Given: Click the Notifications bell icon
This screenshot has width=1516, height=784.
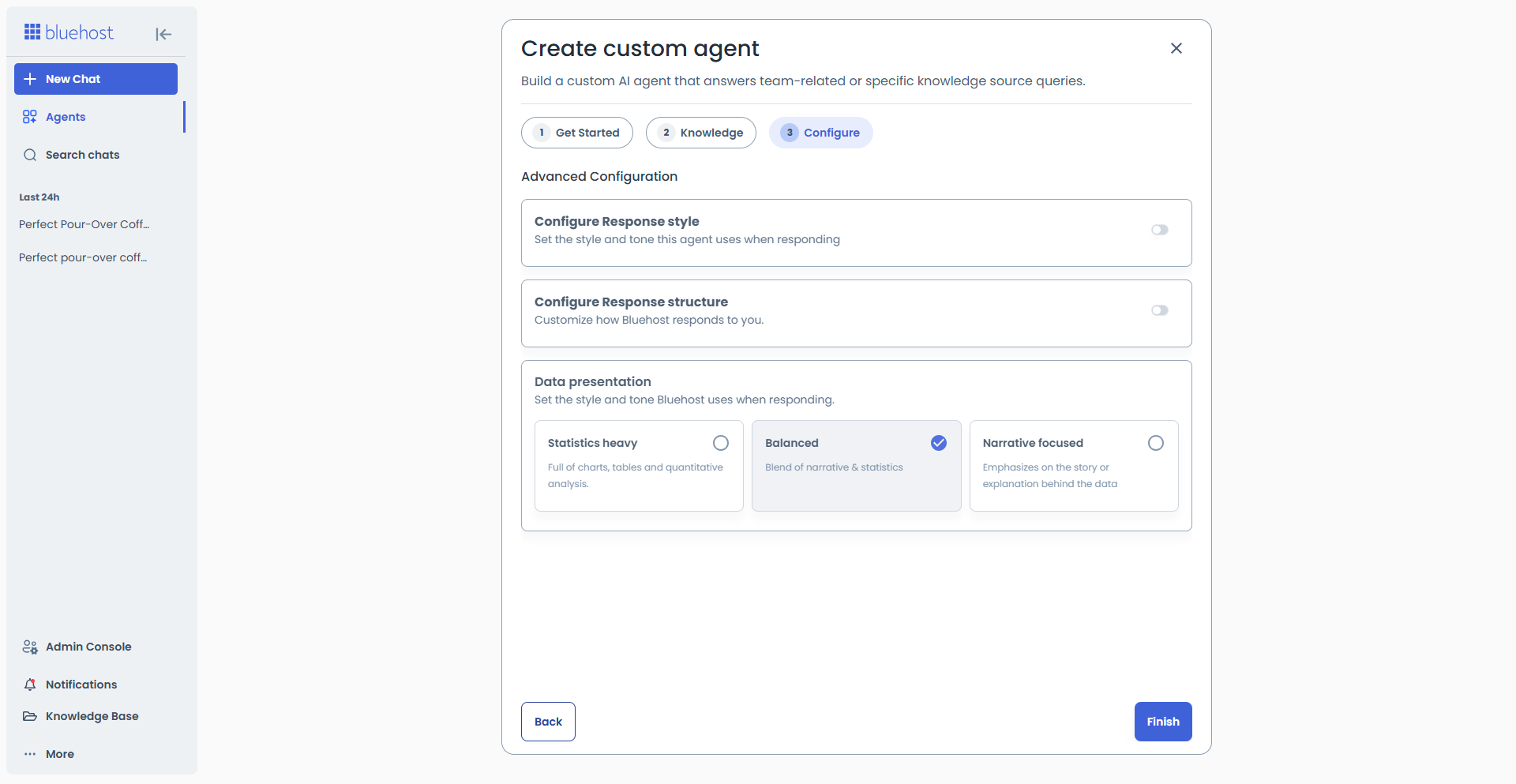Looking at the screenshot, I should pyautogui.click(x=30, y=685).
